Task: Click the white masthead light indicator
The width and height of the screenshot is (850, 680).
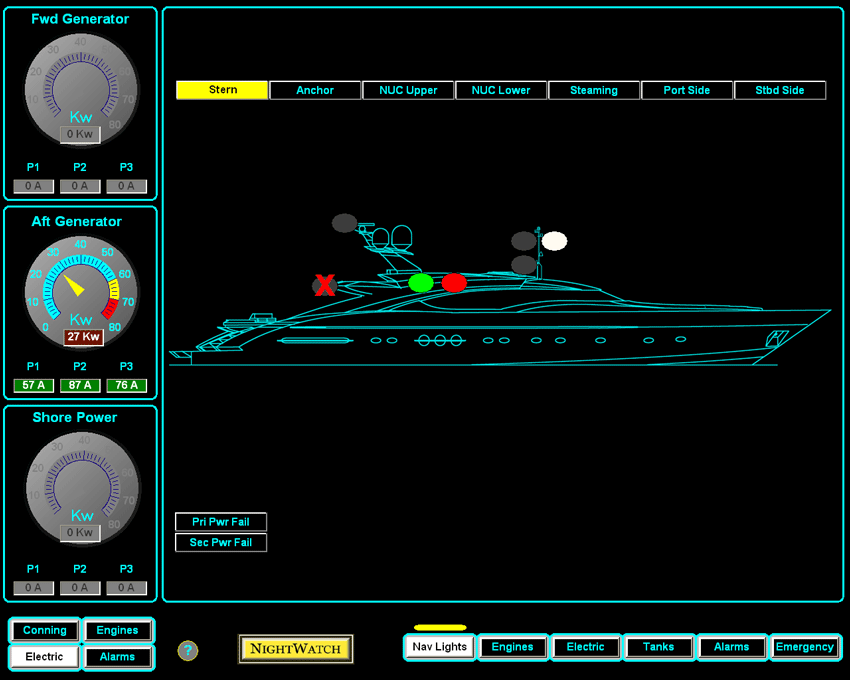Action: 556,240
